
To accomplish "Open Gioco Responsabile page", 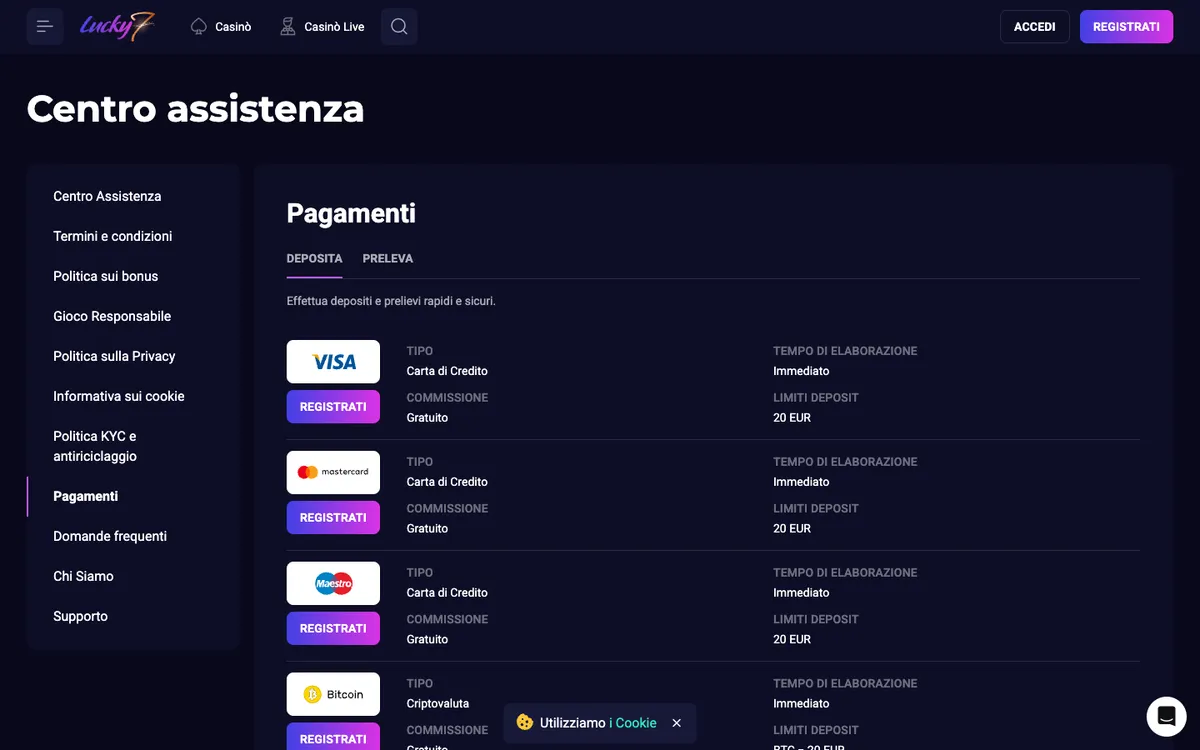I will 112,316.
